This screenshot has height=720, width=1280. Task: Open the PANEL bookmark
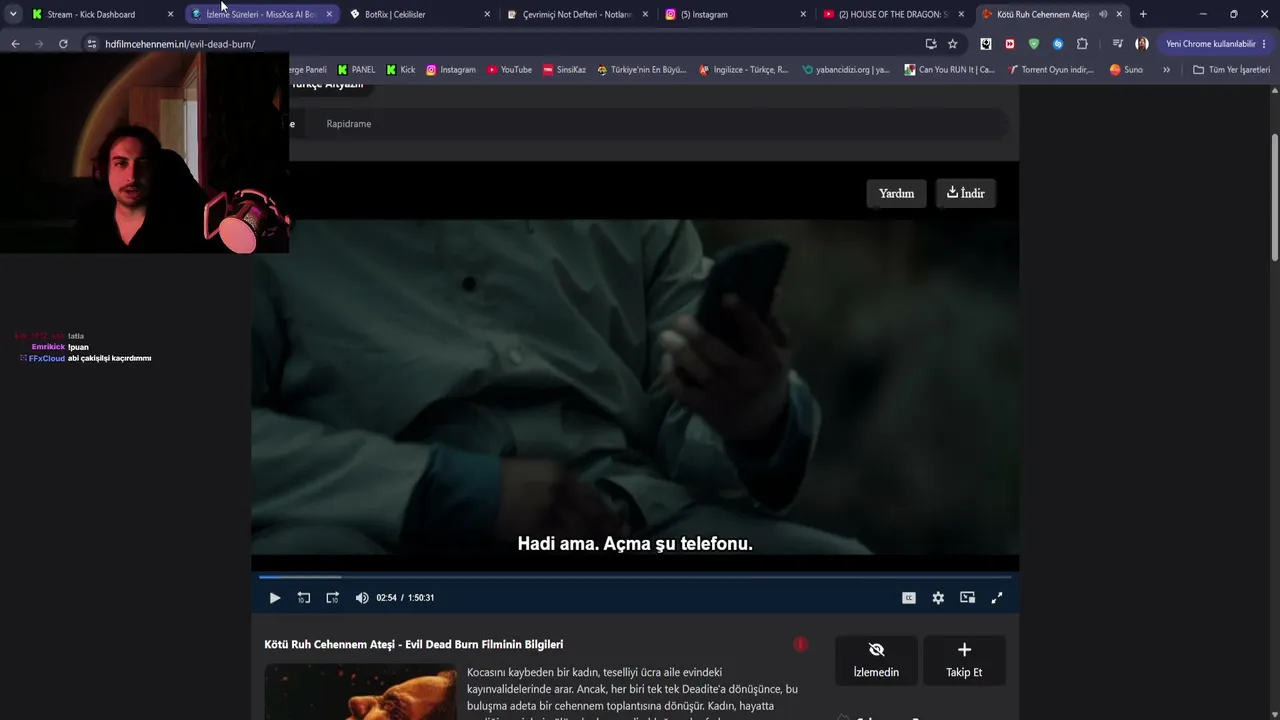356,70
